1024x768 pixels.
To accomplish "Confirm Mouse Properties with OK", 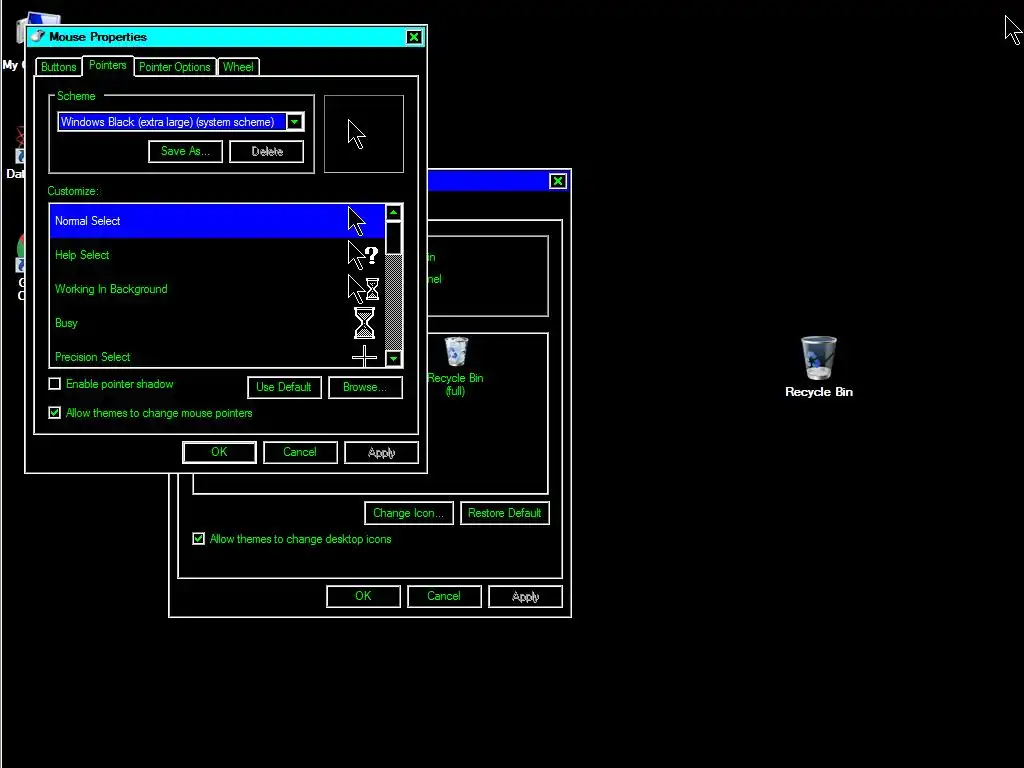I will (219, 452).
